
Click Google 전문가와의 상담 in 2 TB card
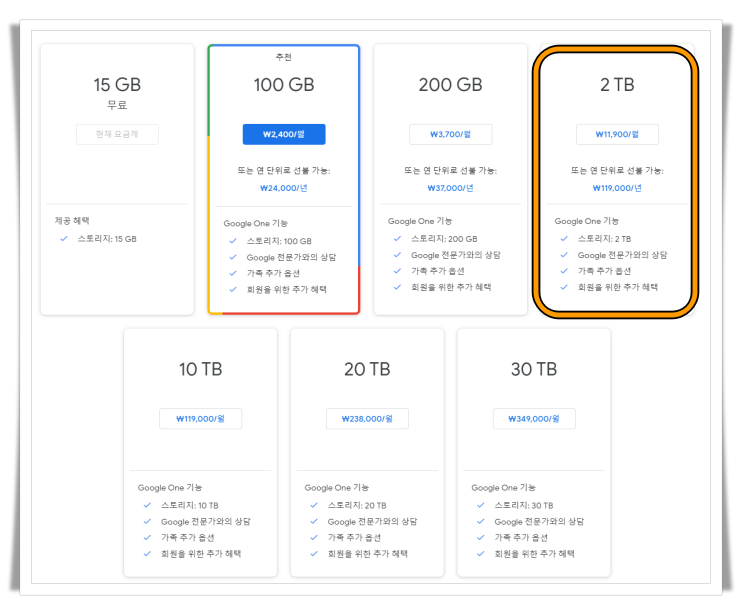(x=622, y=255)
